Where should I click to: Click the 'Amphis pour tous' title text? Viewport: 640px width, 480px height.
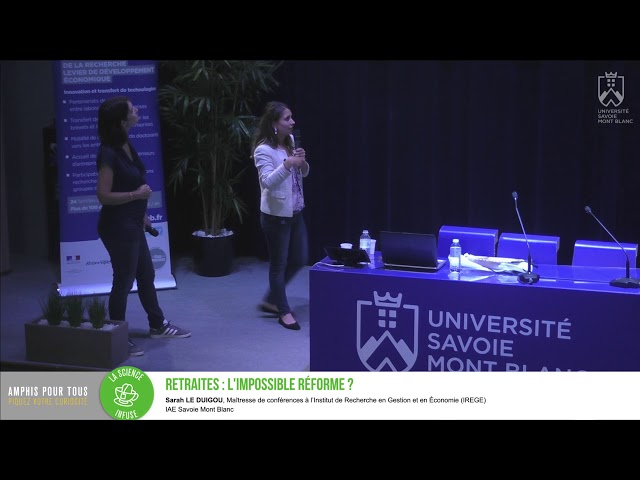tap(48, 392)
